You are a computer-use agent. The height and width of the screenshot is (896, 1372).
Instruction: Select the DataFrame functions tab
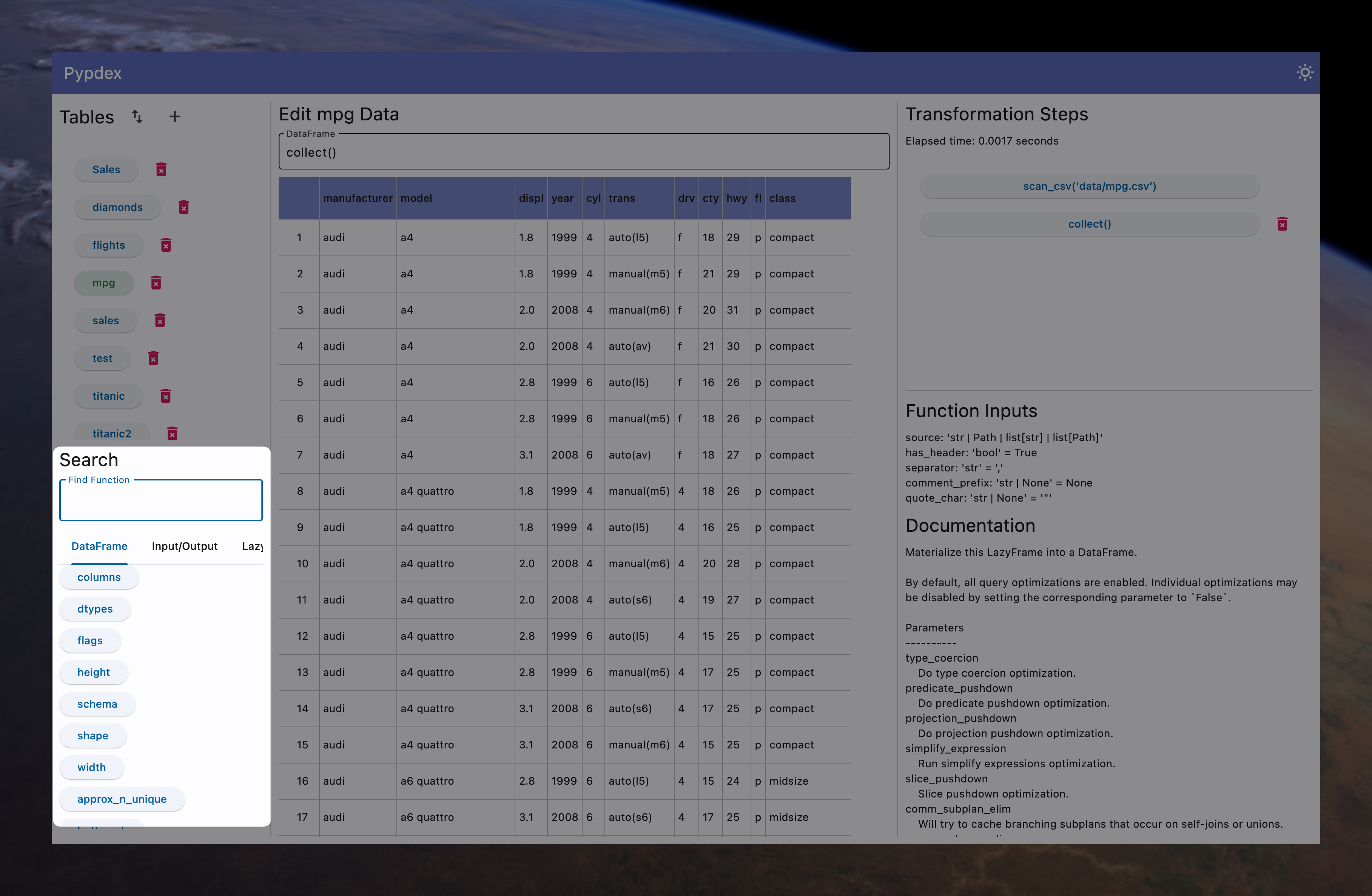[x=99, y=546]
